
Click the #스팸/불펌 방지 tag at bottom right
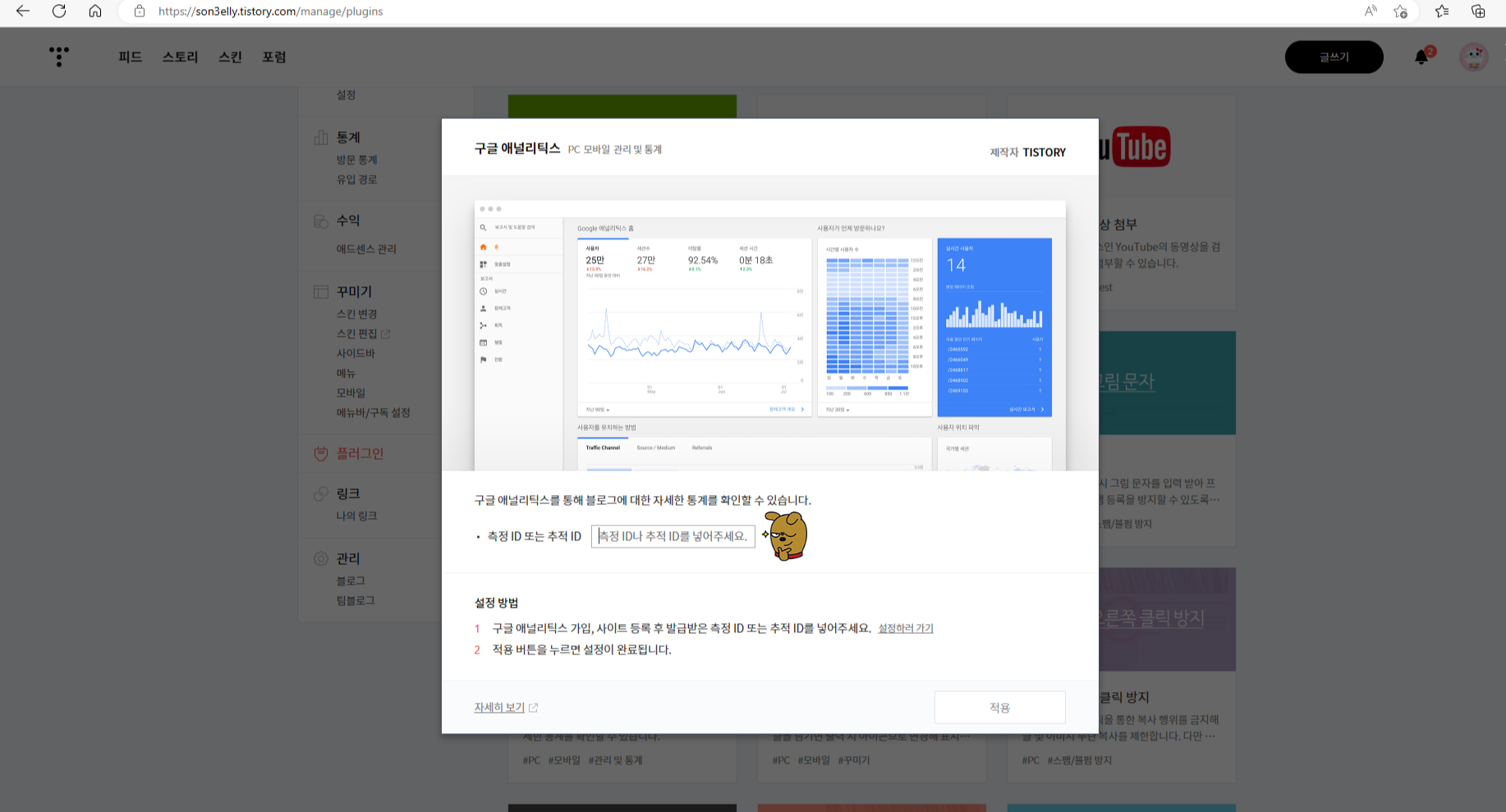[1079, 760]
